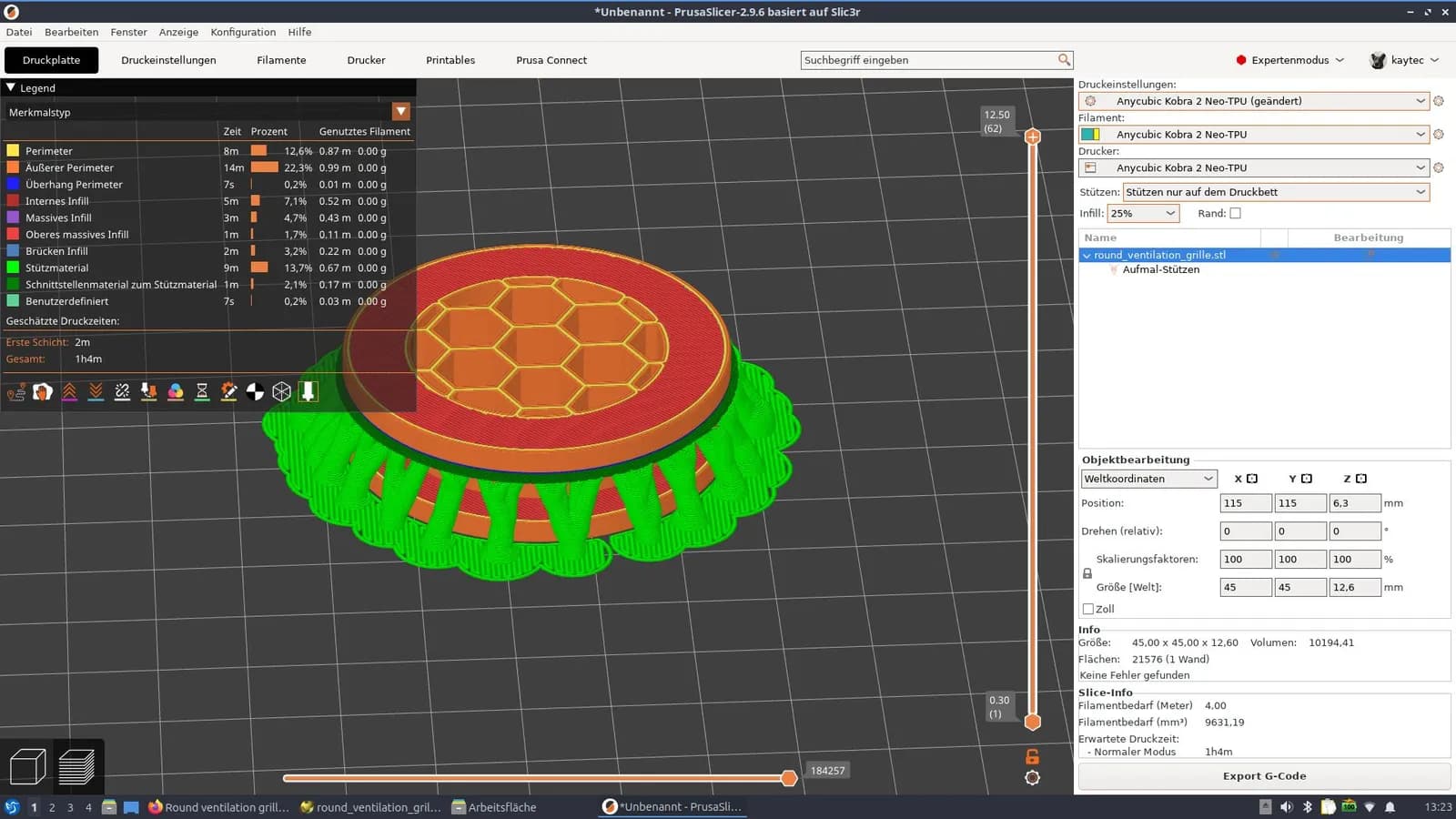Viewport: 1456px width, 819px height.
Task: Switch to Druckeinstellungen tab
Action: [x=168, y=60]
